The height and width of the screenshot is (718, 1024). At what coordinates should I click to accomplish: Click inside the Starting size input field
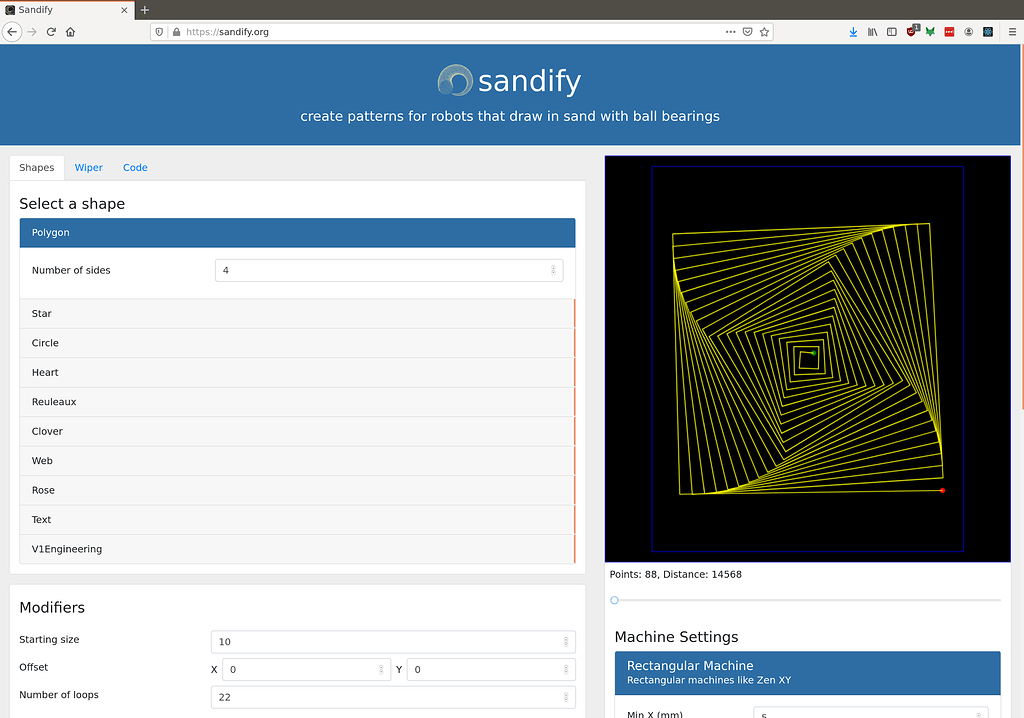(x=390, y=641)
